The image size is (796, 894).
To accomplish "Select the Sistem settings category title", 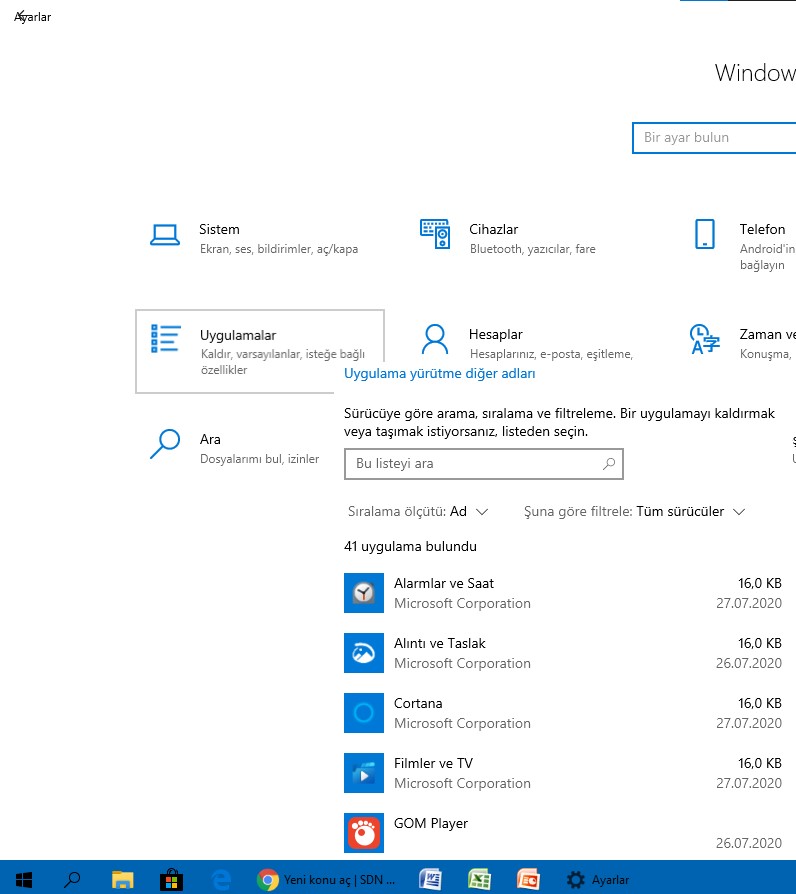I will tap(220, 229).
